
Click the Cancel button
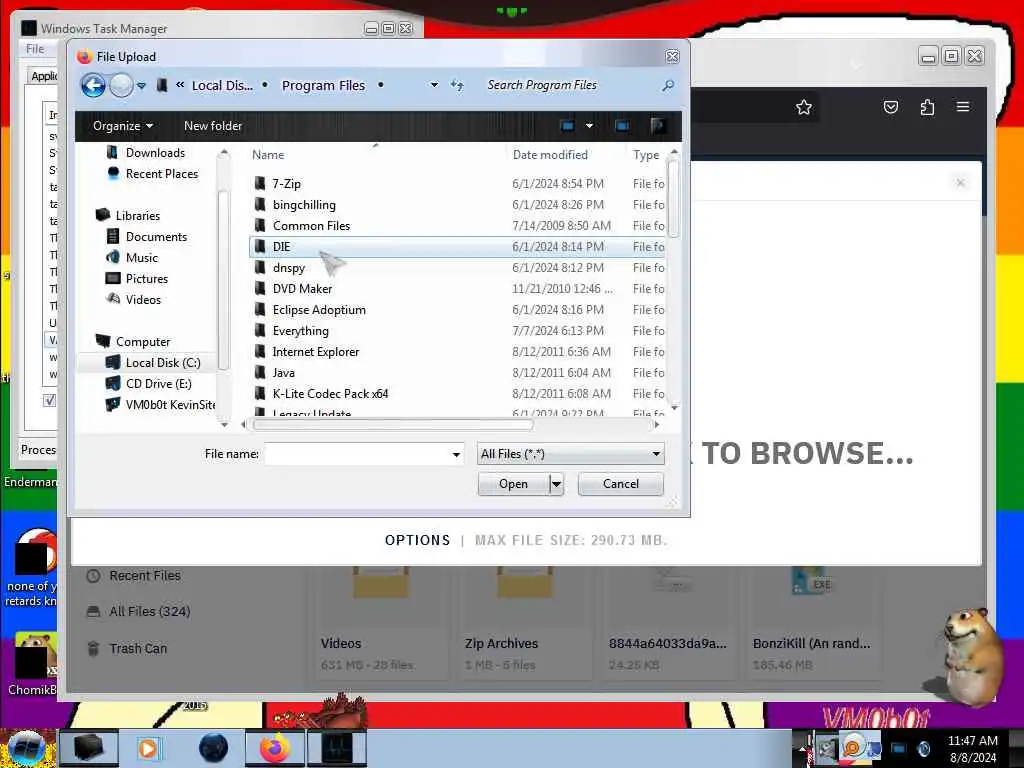(620, 484)
